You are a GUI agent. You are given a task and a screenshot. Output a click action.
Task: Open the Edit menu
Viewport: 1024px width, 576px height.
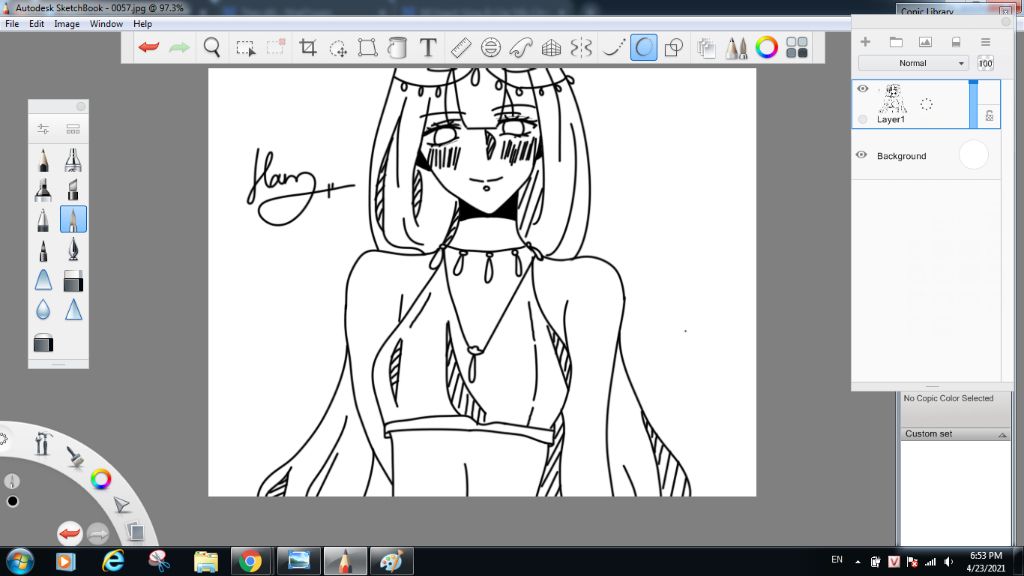pos(37,24)
